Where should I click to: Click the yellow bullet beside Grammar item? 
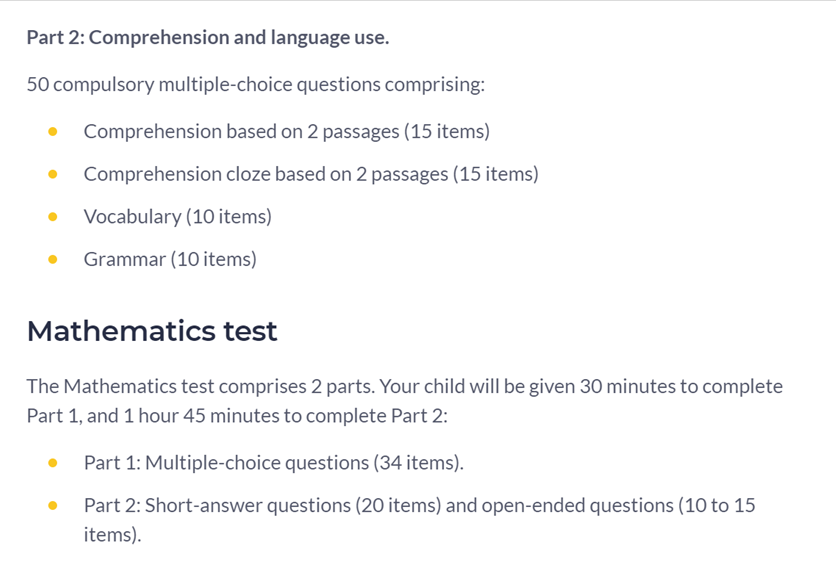53,259
